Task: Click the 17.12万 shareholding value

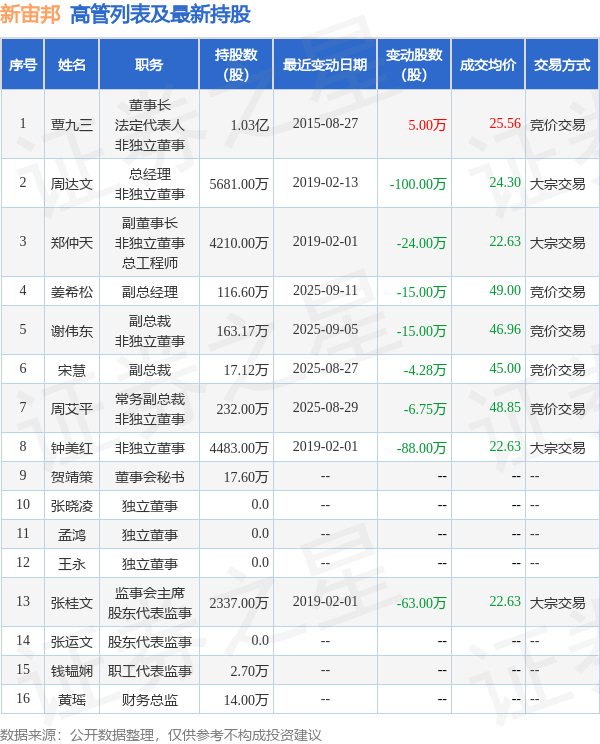Action: pos(246,370)
